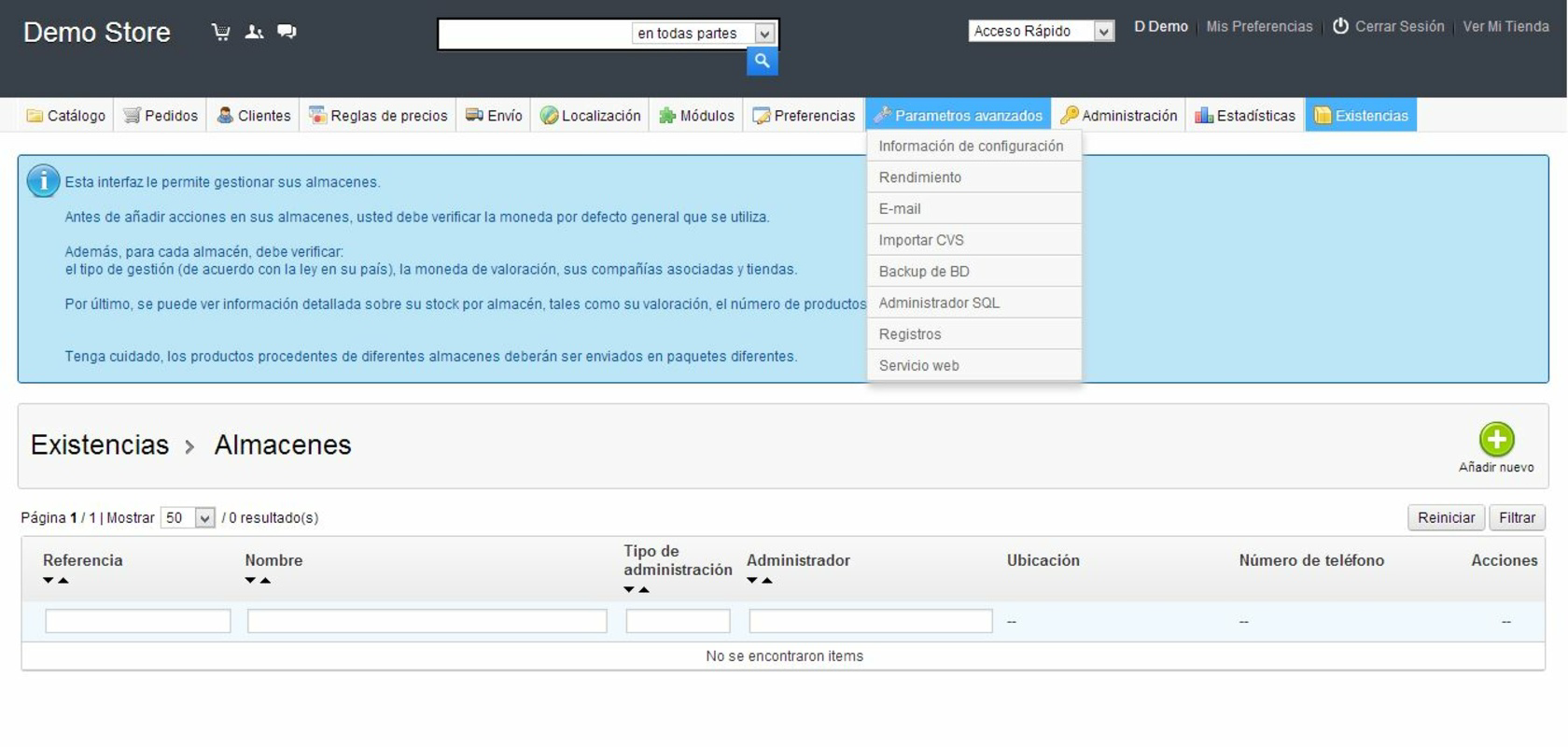The width and height of the screenshot is (1568, 747).
Task: Click the Mis Preferencias link
Action: coord(1259,26)
